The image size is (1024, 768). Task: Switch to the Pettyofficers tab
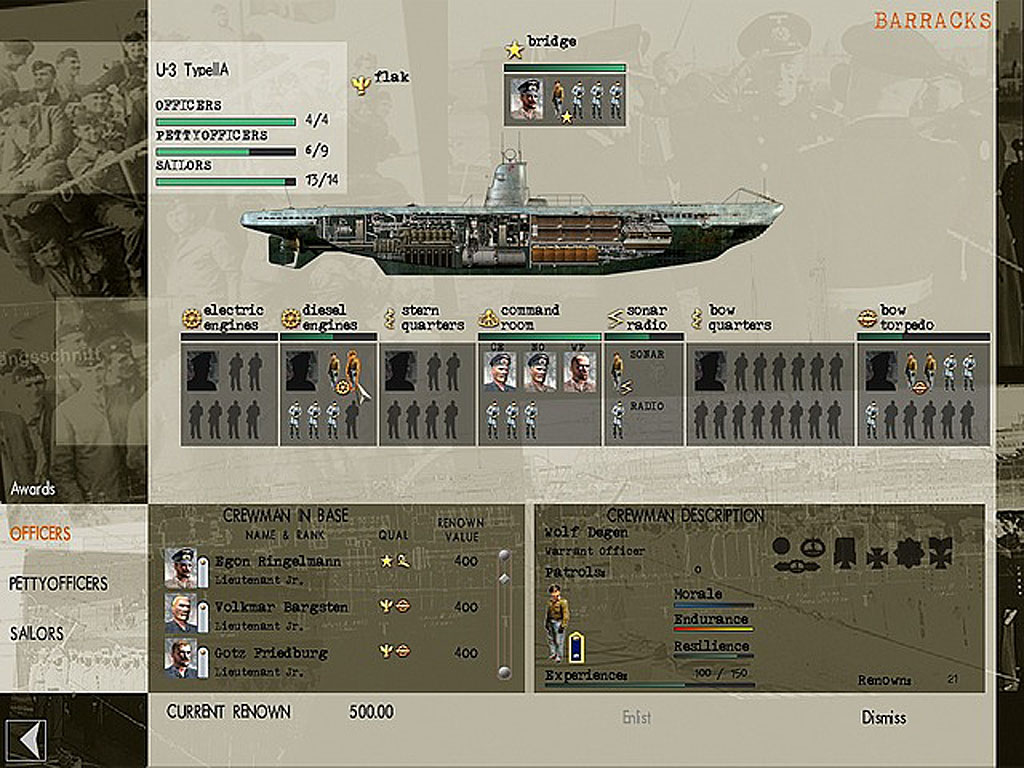coord(58,583)
